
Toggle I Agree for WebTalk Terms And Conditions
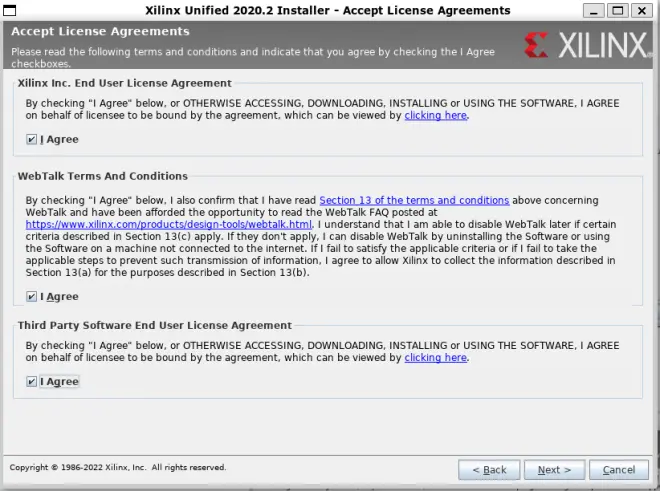[x=32, y=296]
